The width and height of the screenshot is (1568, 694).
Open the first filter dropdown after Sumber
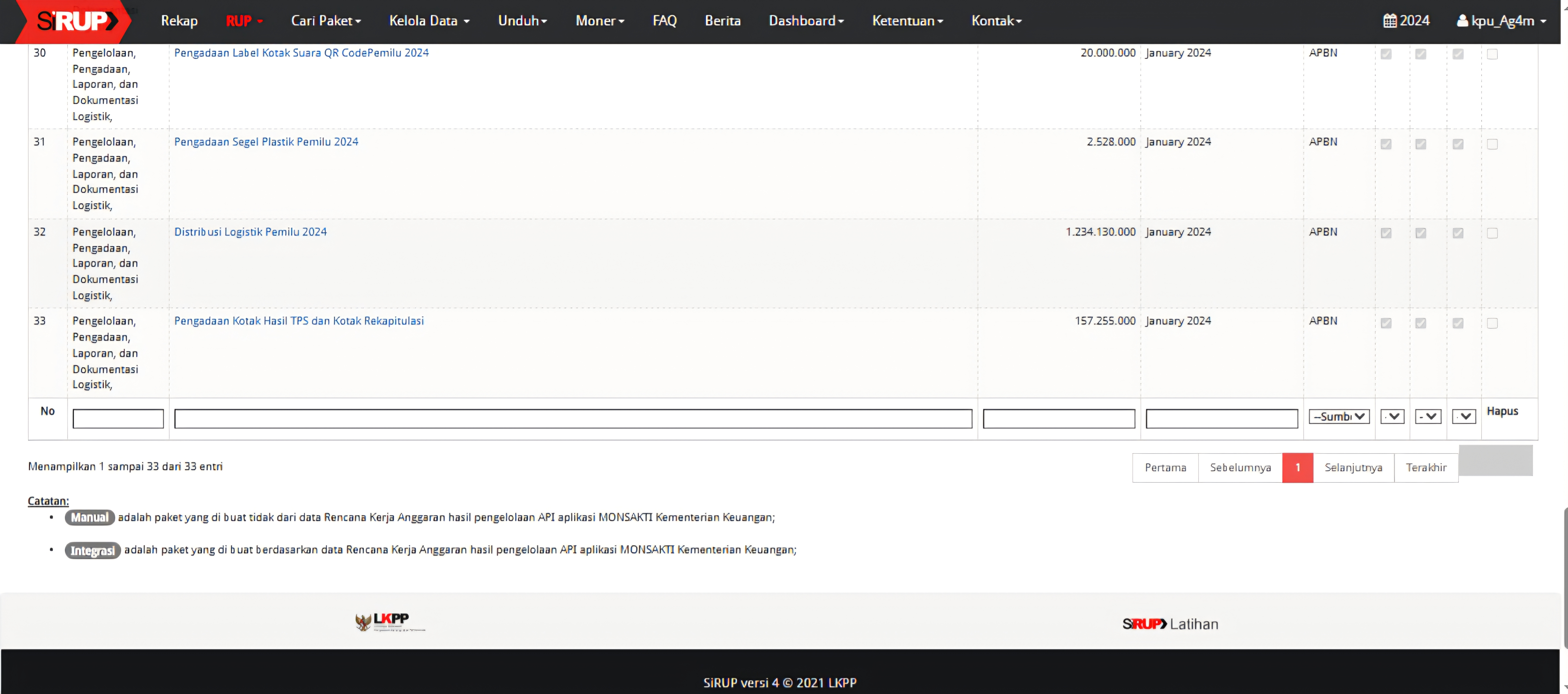(x=1392, y=417)
